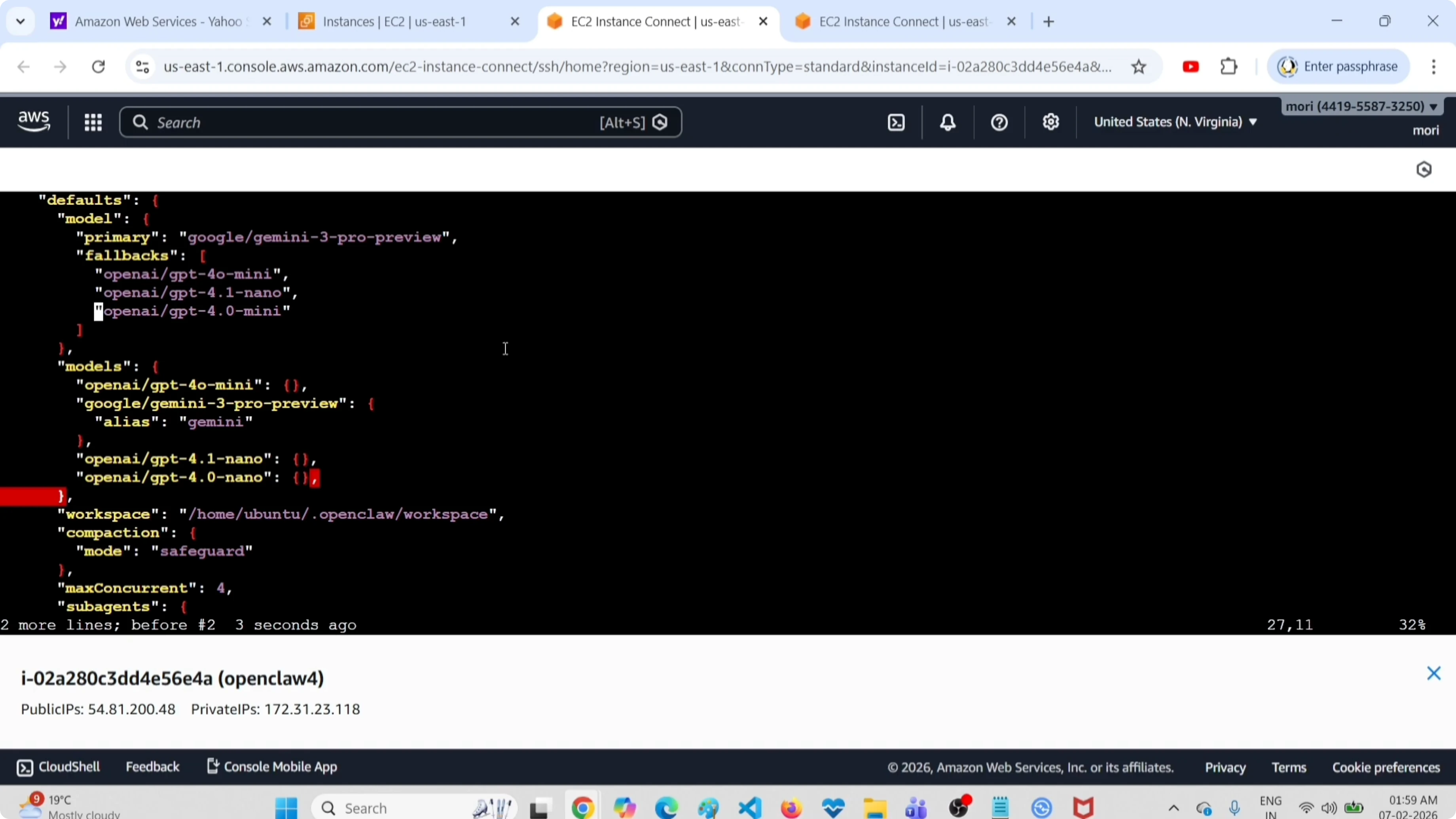Open the AWS help question-mark icon
The height and width of the screenshot is (819, 1456).
999,123
